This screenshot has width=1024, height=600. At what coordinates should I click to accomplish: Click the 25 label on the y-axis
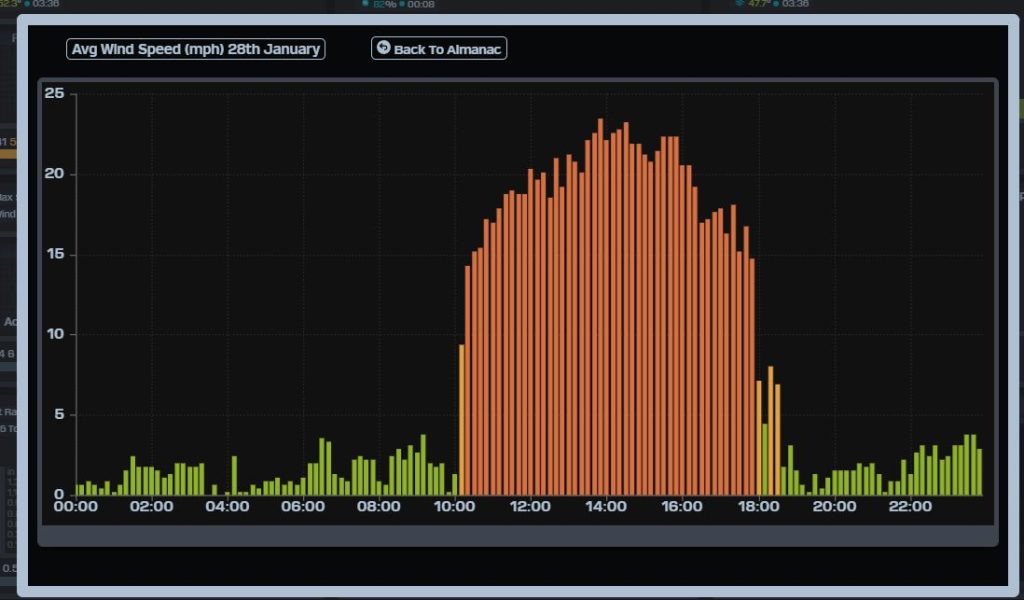tap(54, 94)
